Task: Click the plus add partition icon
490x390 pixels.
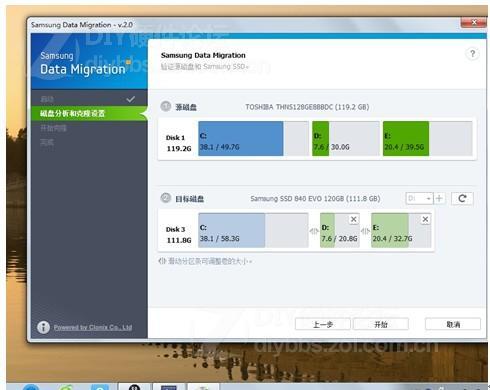Action: [x=439, y=199]
